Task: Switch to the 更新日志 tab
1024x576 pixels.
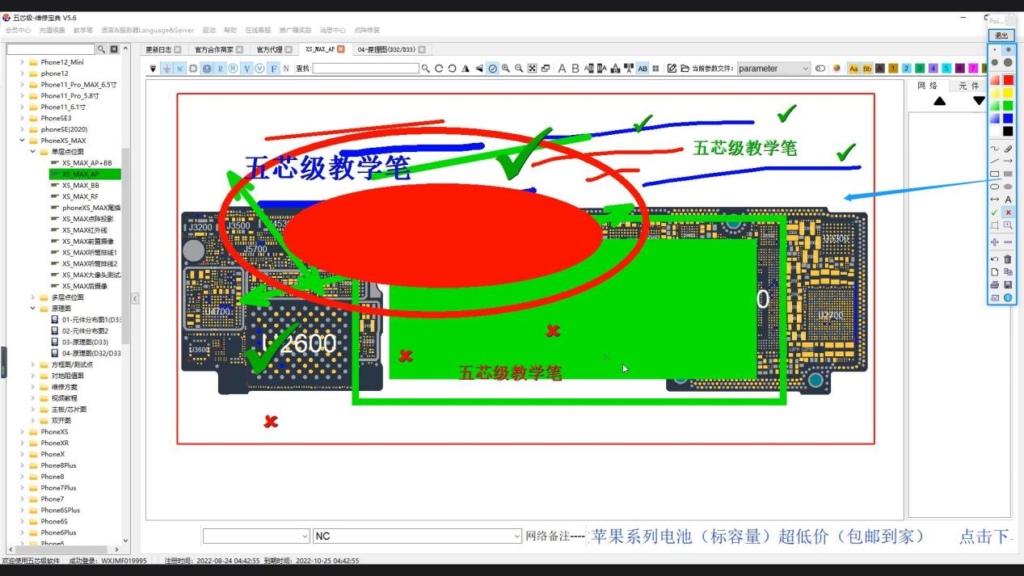Action: [159, 50]
